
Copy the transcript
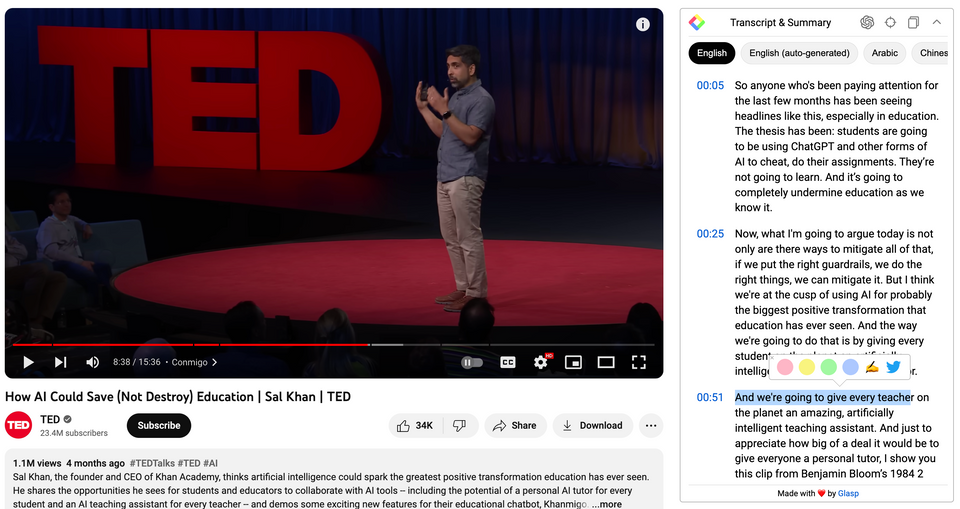click(x=913, y=23)
